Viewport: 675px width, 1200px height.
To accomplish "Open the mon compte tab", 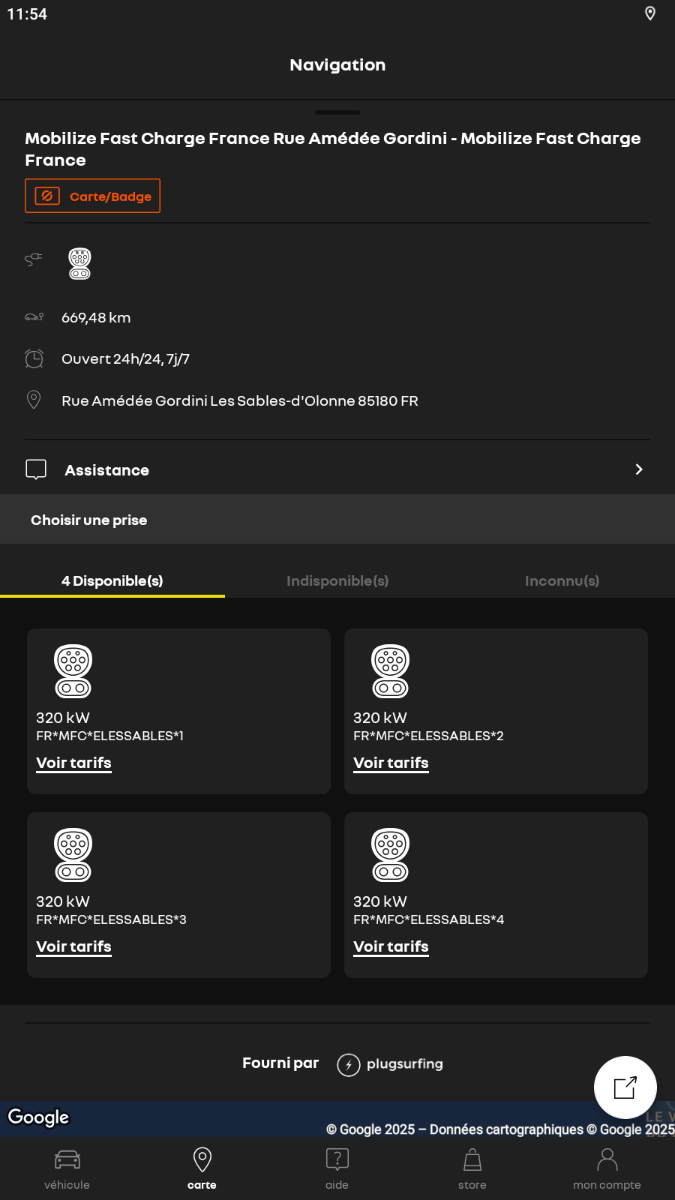I will 607,1169.
